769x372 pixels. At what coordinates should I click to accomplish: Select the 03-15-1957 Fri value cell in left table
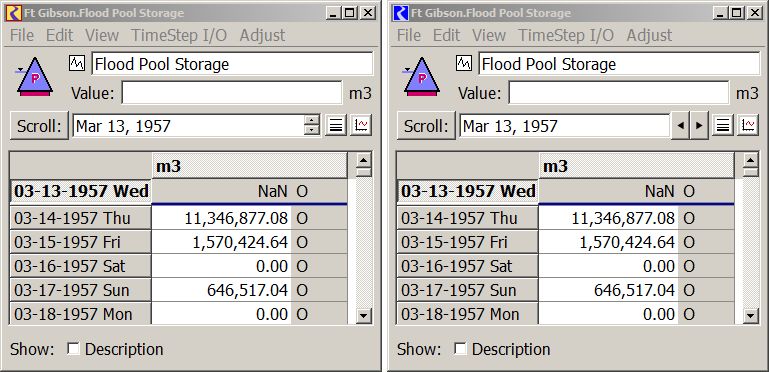tap(221, 242)
